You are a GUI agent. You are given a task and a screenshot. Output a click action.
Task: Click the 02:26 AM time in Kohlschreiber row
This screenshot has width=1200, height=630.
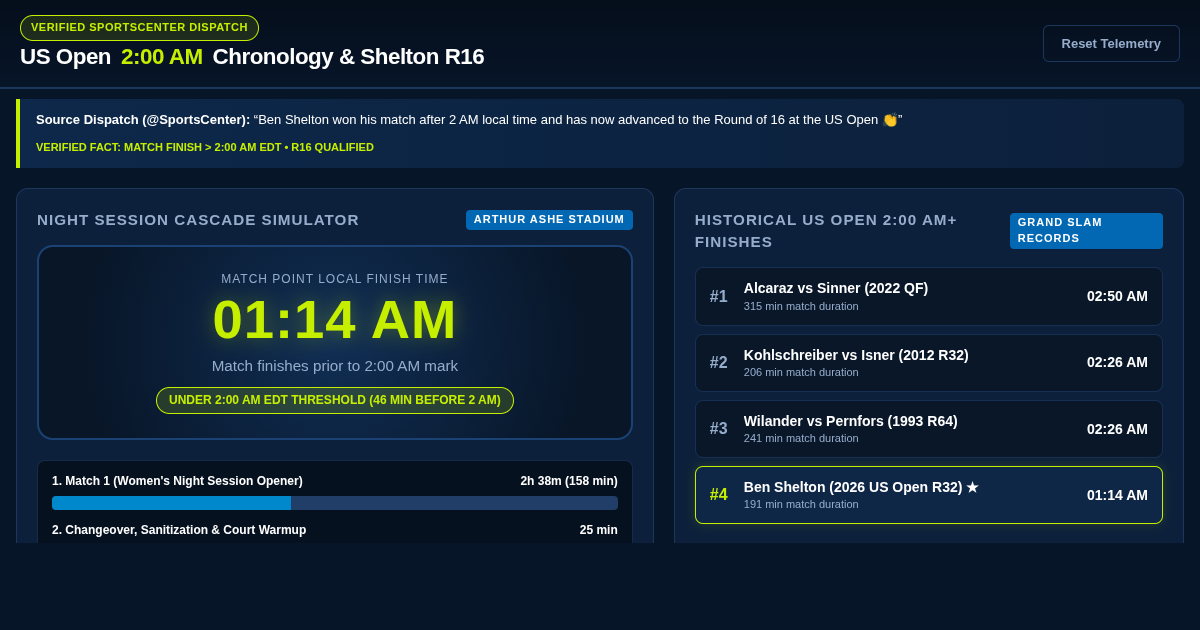tap(1117, 362)
